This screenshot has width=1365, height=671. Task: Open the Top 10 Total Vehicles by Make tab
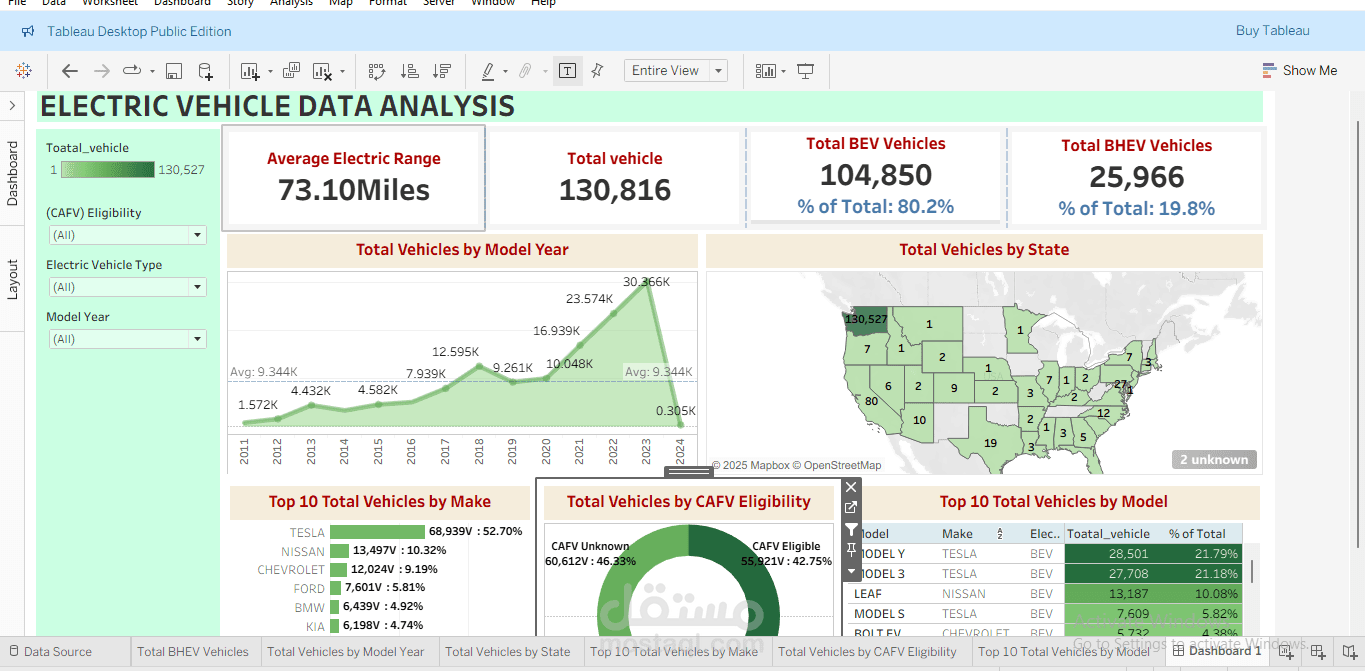[674, 651]
